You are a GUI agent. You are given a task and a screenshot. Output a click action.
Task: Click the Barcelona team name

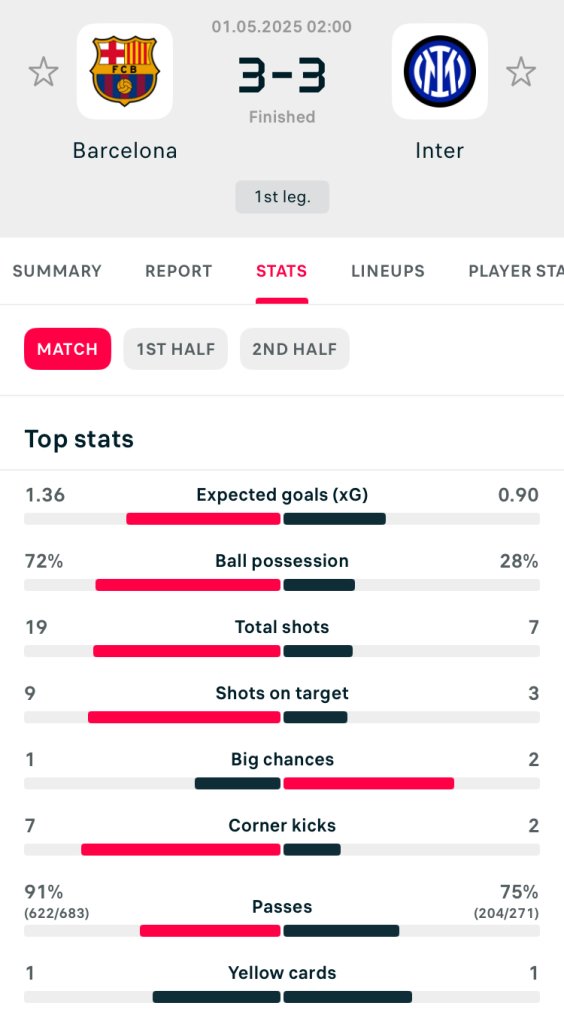pyautogui.click(x=125, y=151)
